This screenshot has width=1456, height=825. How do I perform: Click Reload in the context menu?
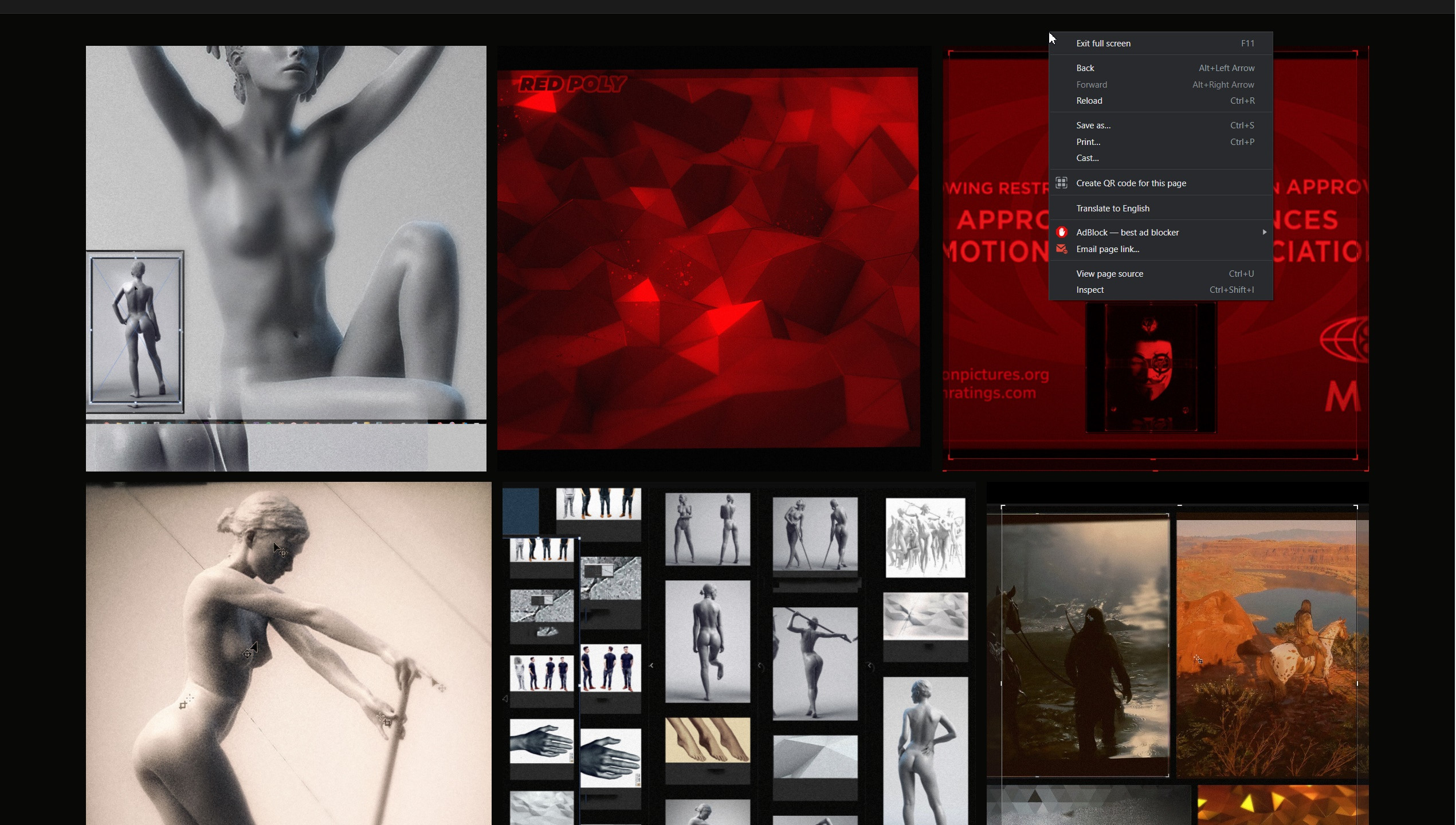tap(1160, 101)
